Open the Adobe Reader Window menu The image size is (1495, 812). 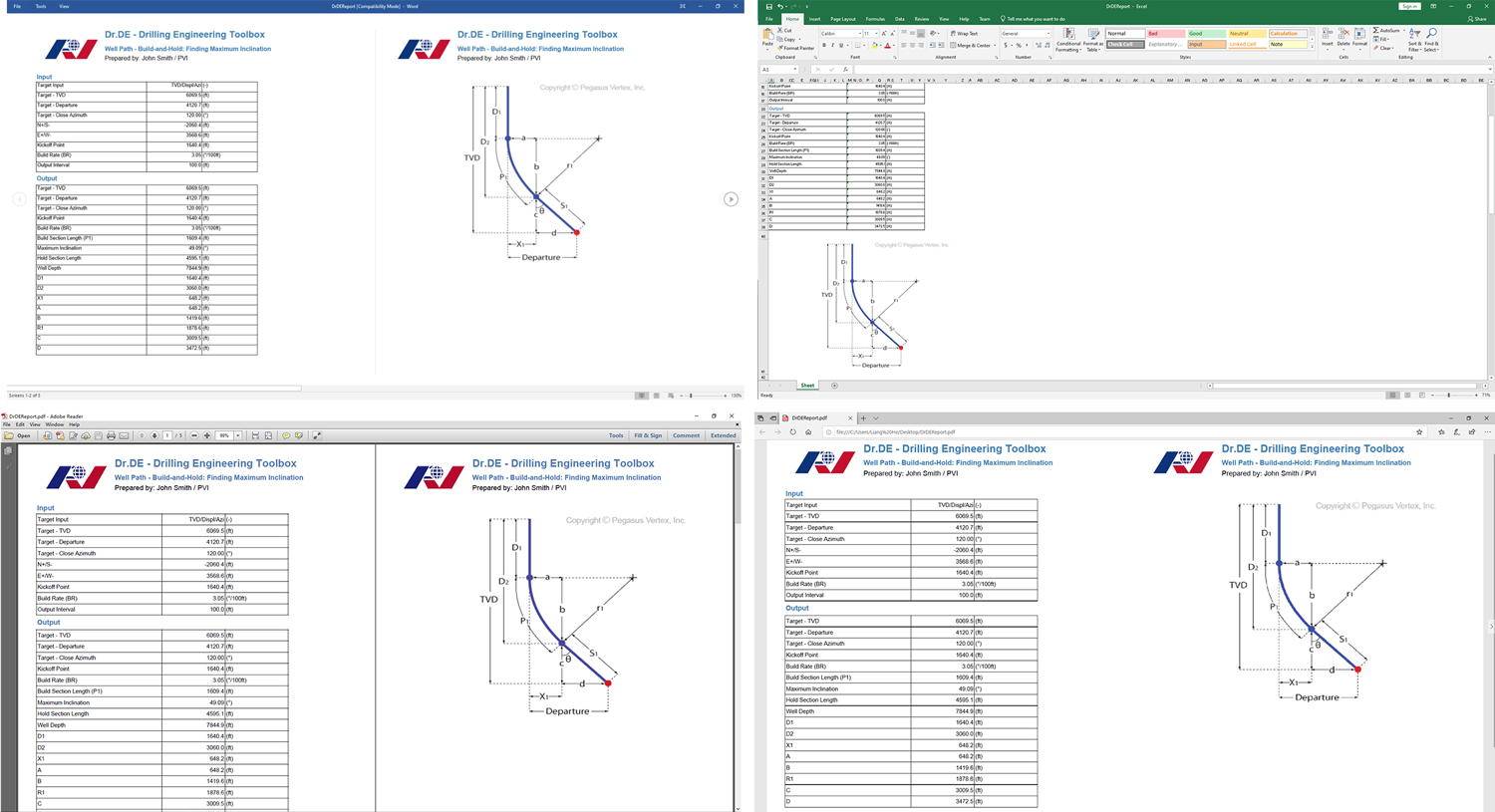coord(54,424)
